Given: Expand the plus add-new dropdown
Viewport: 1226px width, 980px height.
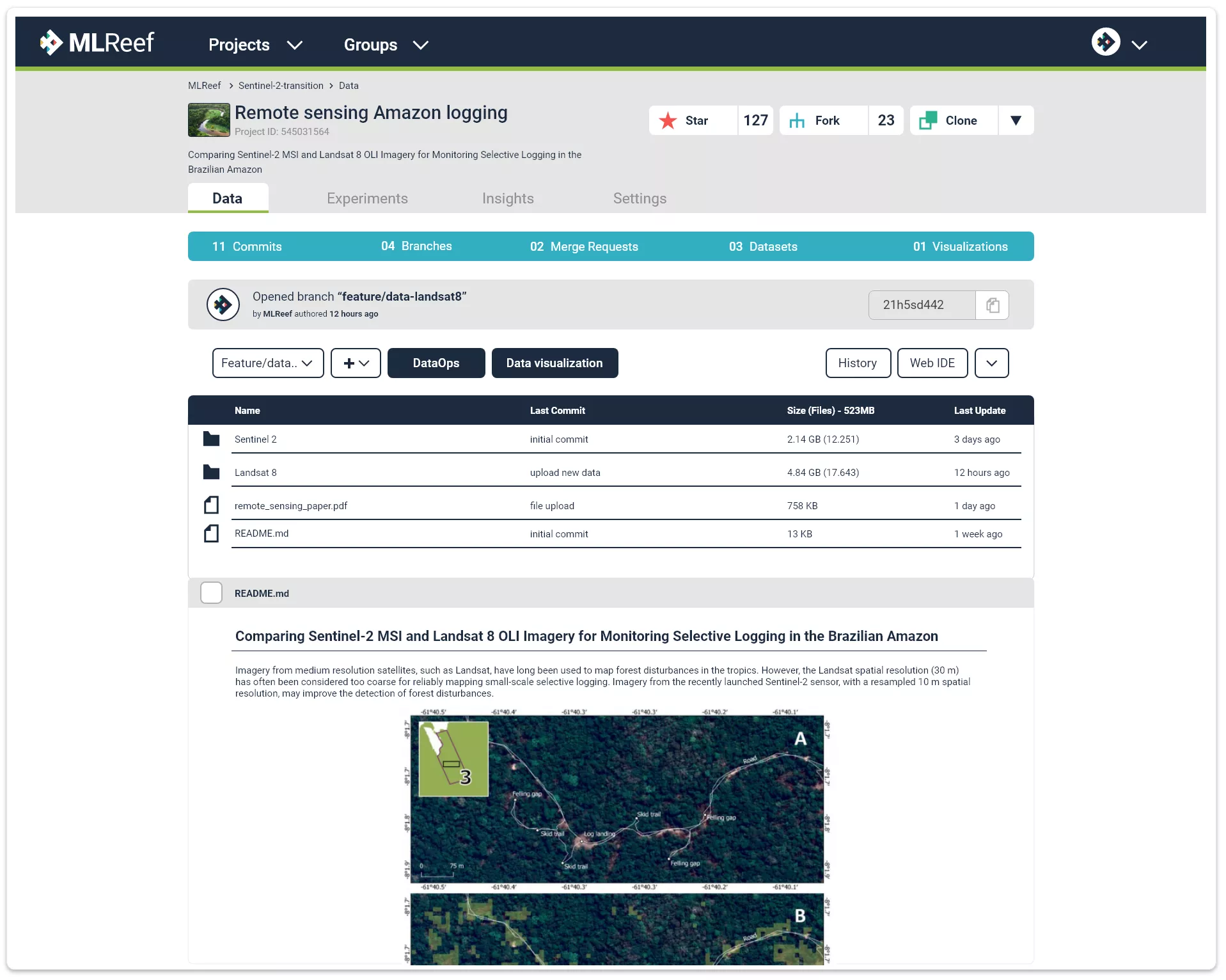Looking at the screenshot, I should click(x=356, y=363).
